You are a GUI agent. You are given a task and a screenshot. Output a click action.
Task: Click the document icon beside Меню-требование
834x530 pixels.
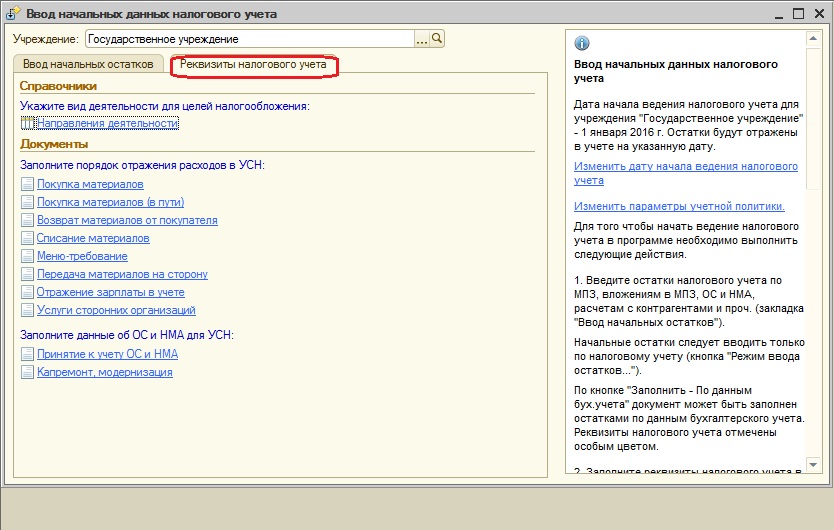click(x=27, y=257)
